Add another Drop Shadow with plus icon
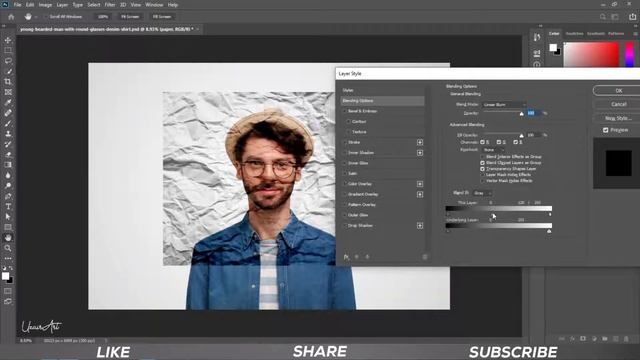The width and height of the screenshot is (640, 360). coord(420,225)
